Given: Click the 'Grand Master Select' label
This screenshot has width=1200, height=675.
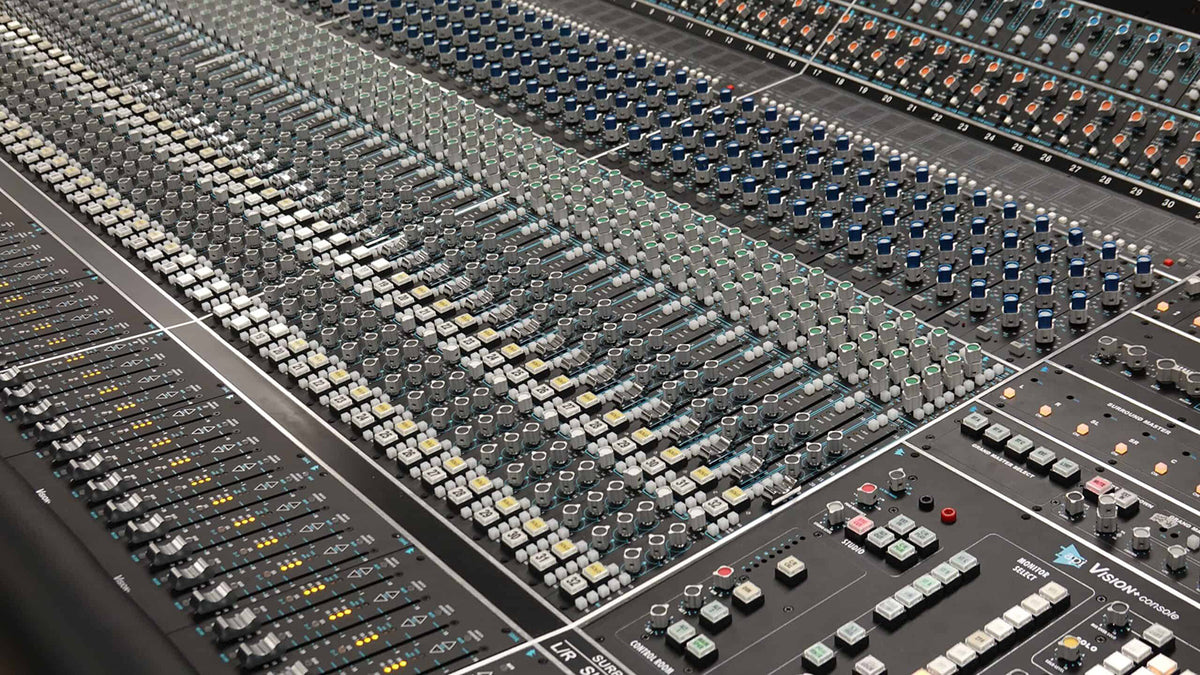Looking at the screenshot, I should click(1002, 460).
